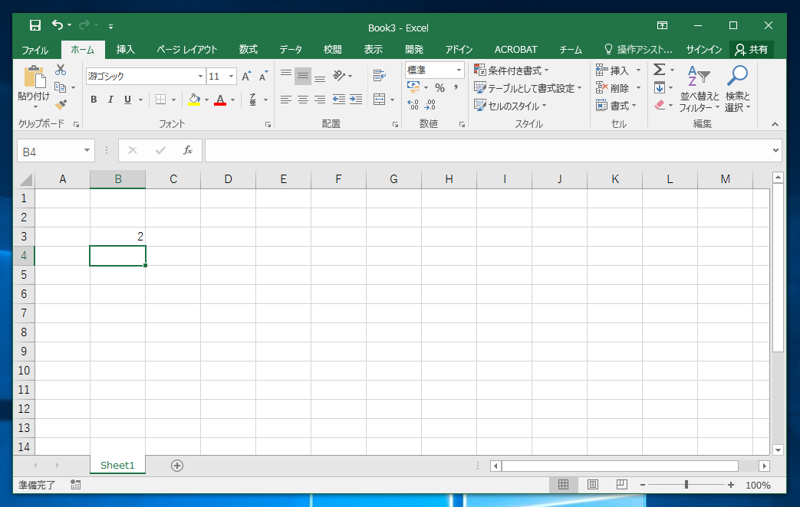Decrease the cell indent

click(x=339, y=99)
